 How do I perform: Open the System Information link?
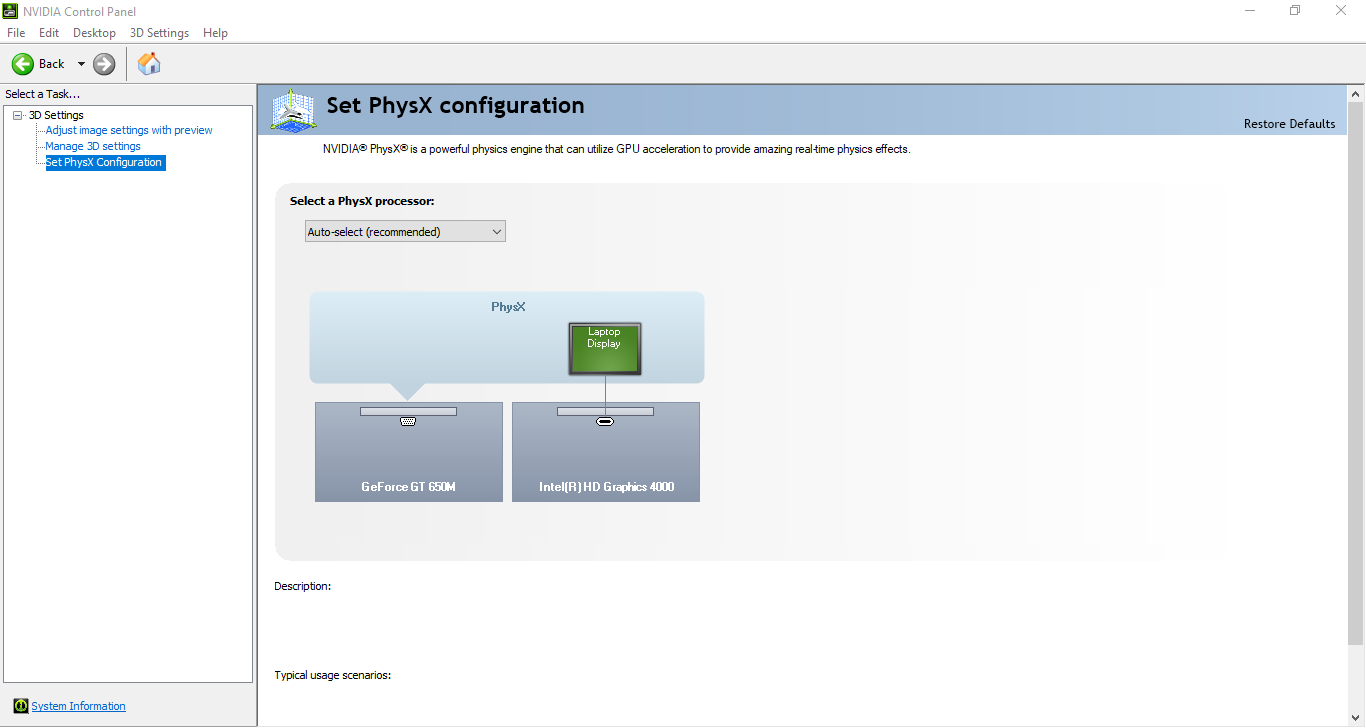79,706
